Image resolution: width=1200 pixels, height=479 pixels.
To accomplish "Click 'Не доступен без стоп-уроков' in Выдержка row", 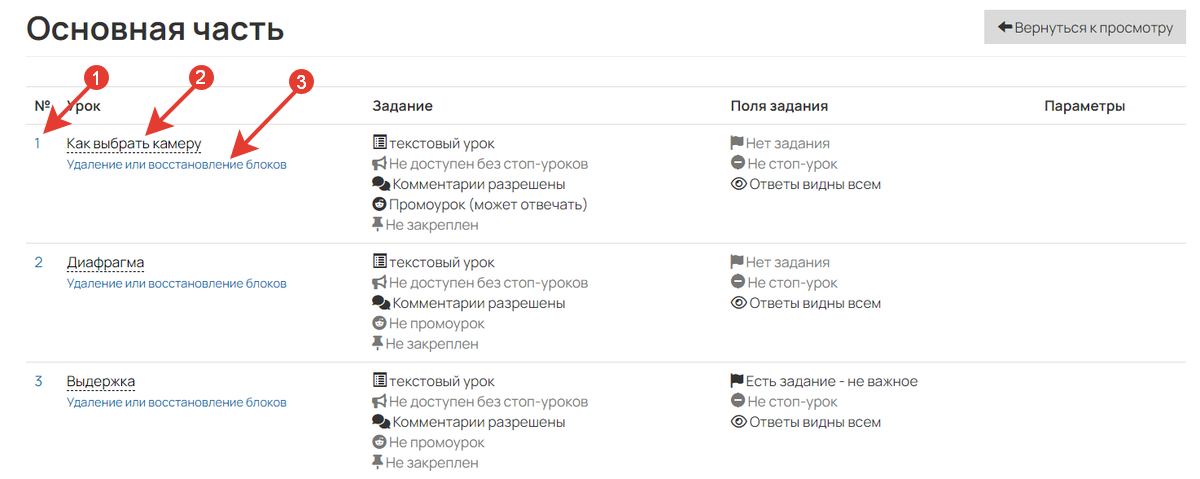I will (x=488, y=402).
